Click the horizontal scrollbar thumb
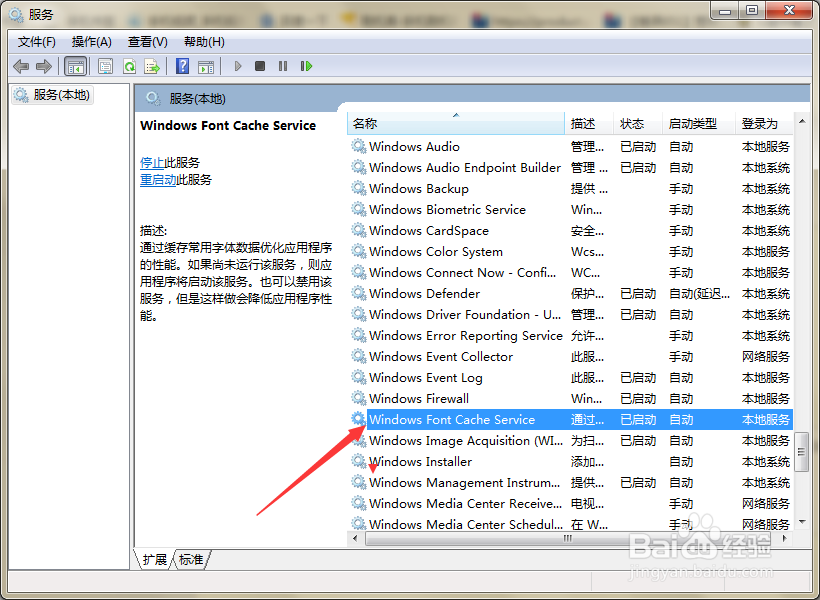820x600 pixels. click(x=568, y=538)
